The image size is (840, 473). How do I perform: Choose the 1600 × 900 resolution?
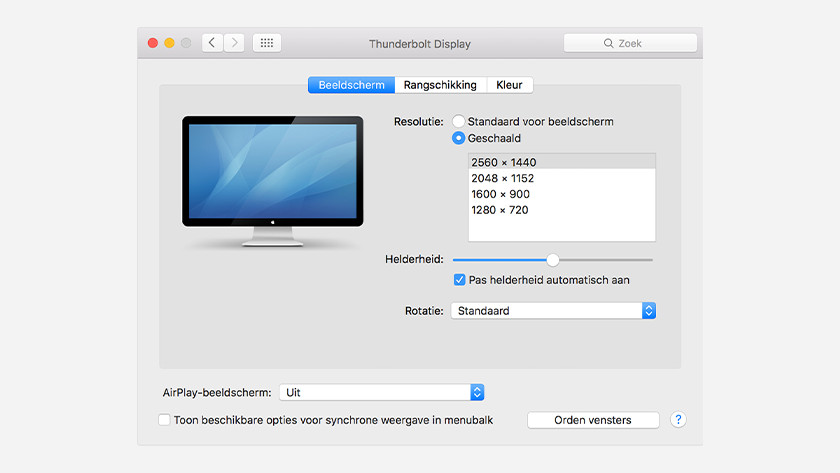[500, 194]
